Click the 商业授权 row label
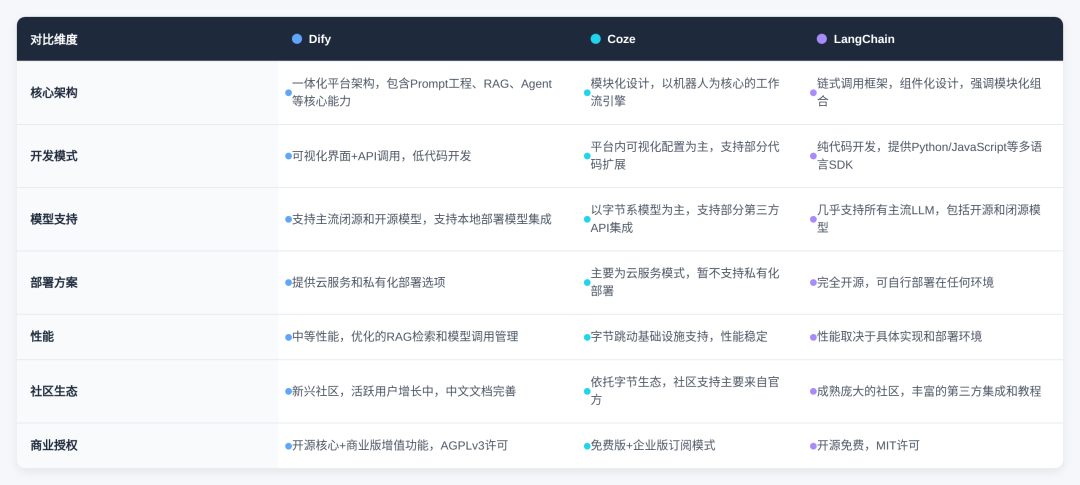Screen dimensions: 1080x485 click(x=54, y=446)
